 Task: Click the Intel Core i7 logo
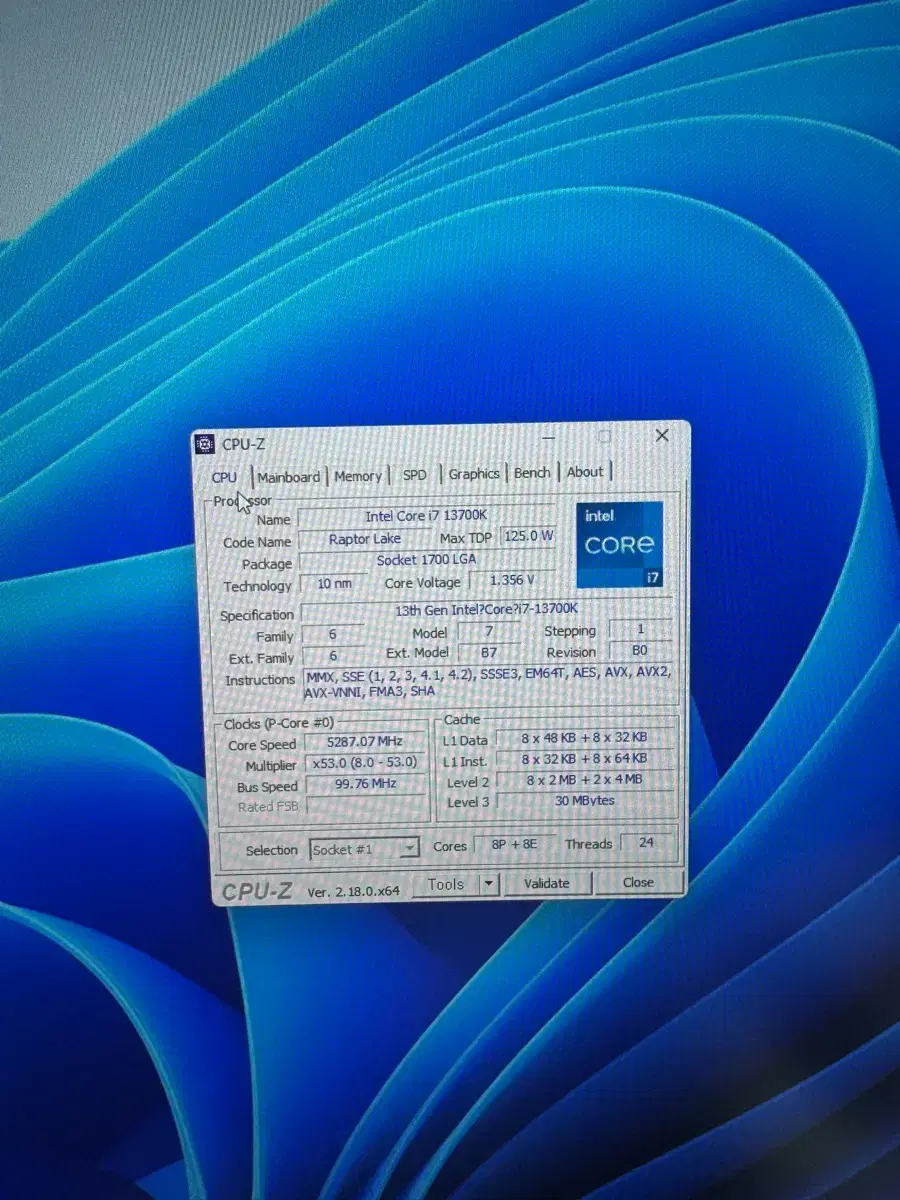[x=620, y=544]
